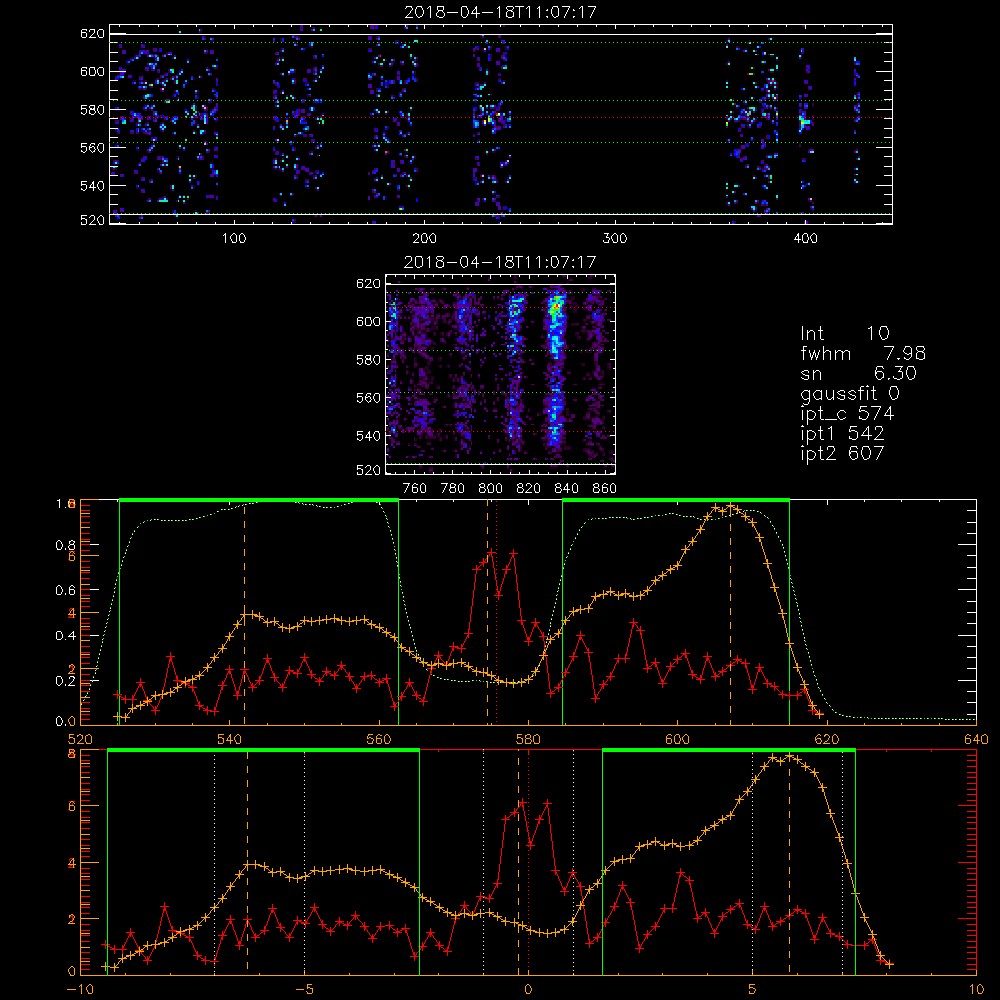Click x-axis label 400 on top plot
The width and height of the screenshot is (1000, 1000).
tap(805, 239)
